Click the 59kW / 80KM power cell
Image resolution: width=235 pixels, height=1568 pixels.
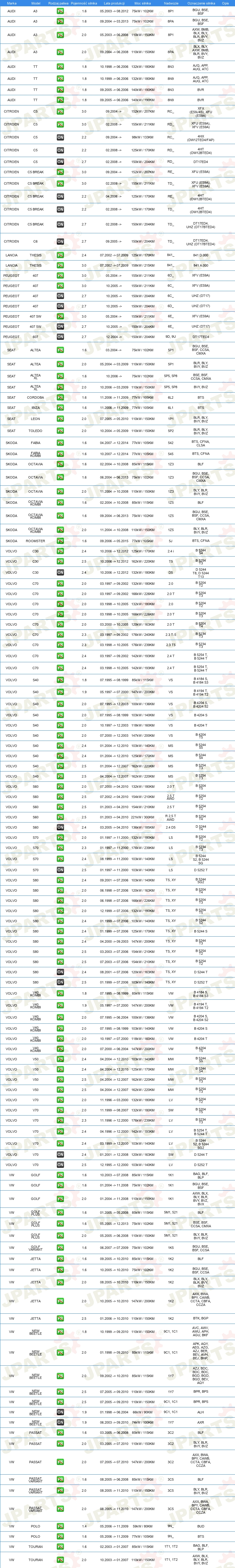point(143,1526)
